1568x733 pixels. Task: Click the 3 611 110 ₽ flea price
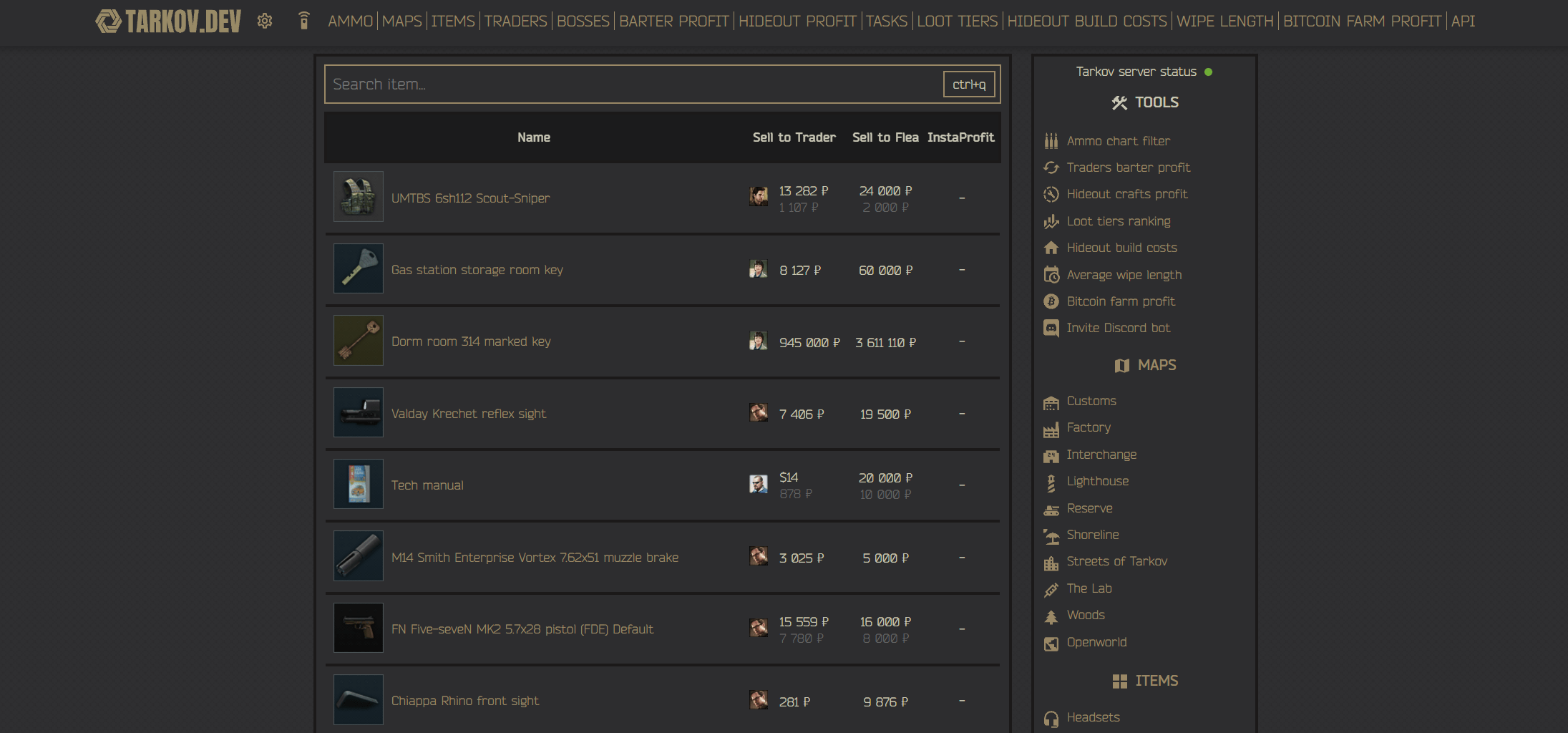885,343
